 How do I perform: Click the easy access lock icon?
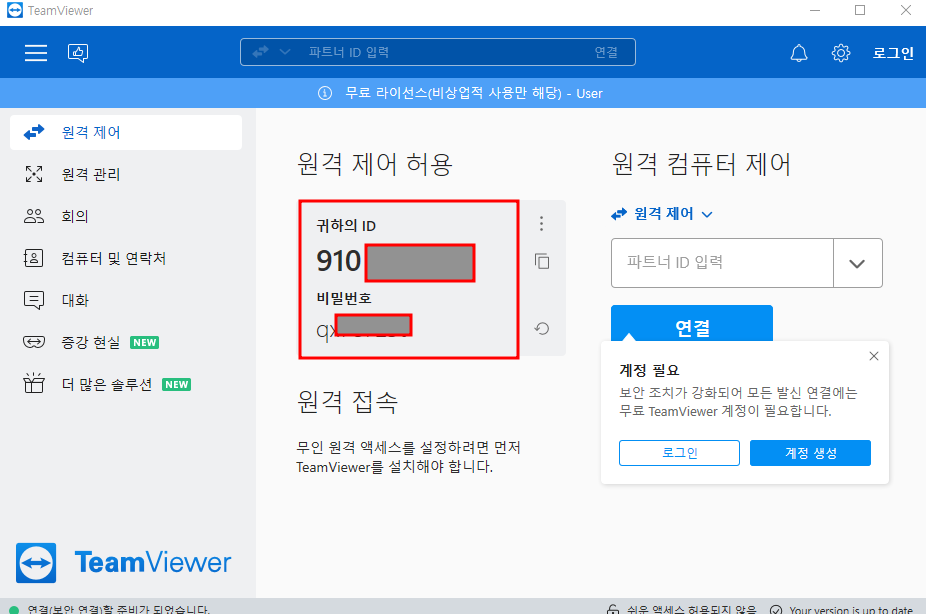tap(613, 610)
